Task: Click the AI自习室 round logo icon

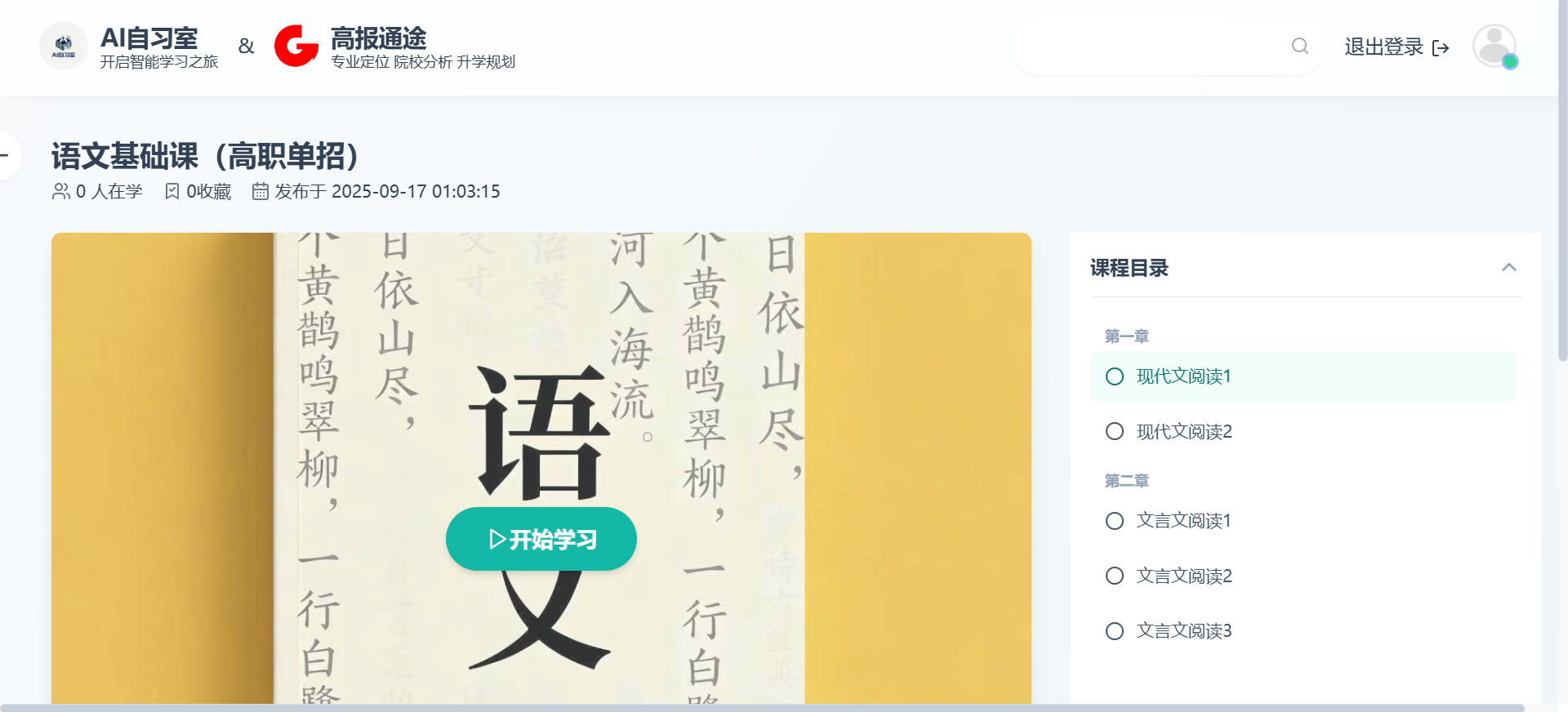Action: click(64, 46)
